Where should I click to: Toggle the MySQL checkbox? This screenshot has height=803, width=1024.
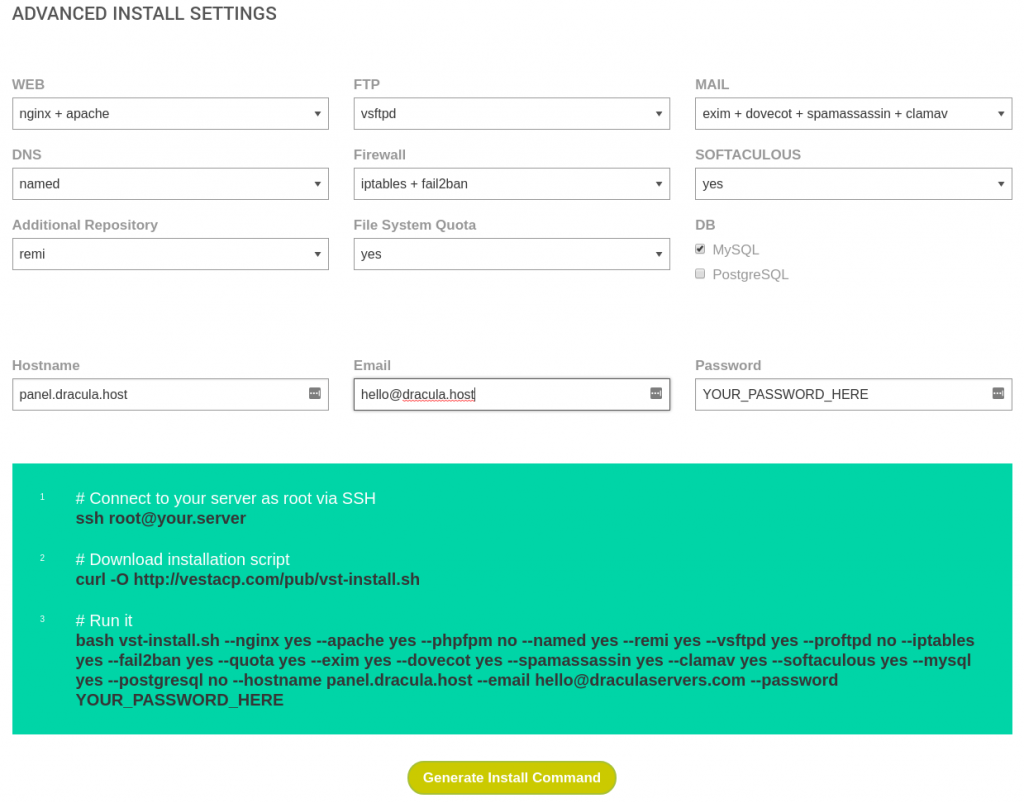click(701, 249)
